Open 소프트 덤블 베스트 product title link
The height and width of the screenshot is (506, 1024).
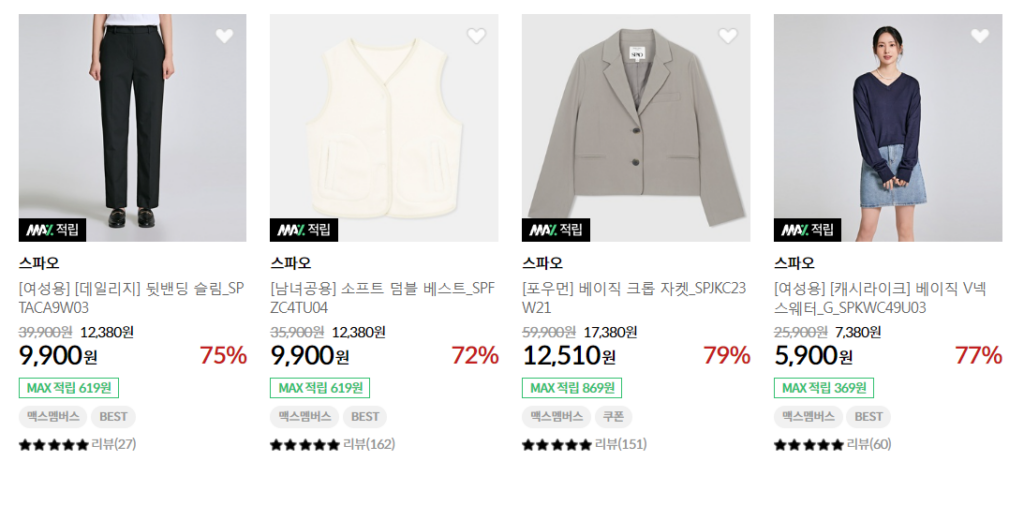[x=383, y=298]
